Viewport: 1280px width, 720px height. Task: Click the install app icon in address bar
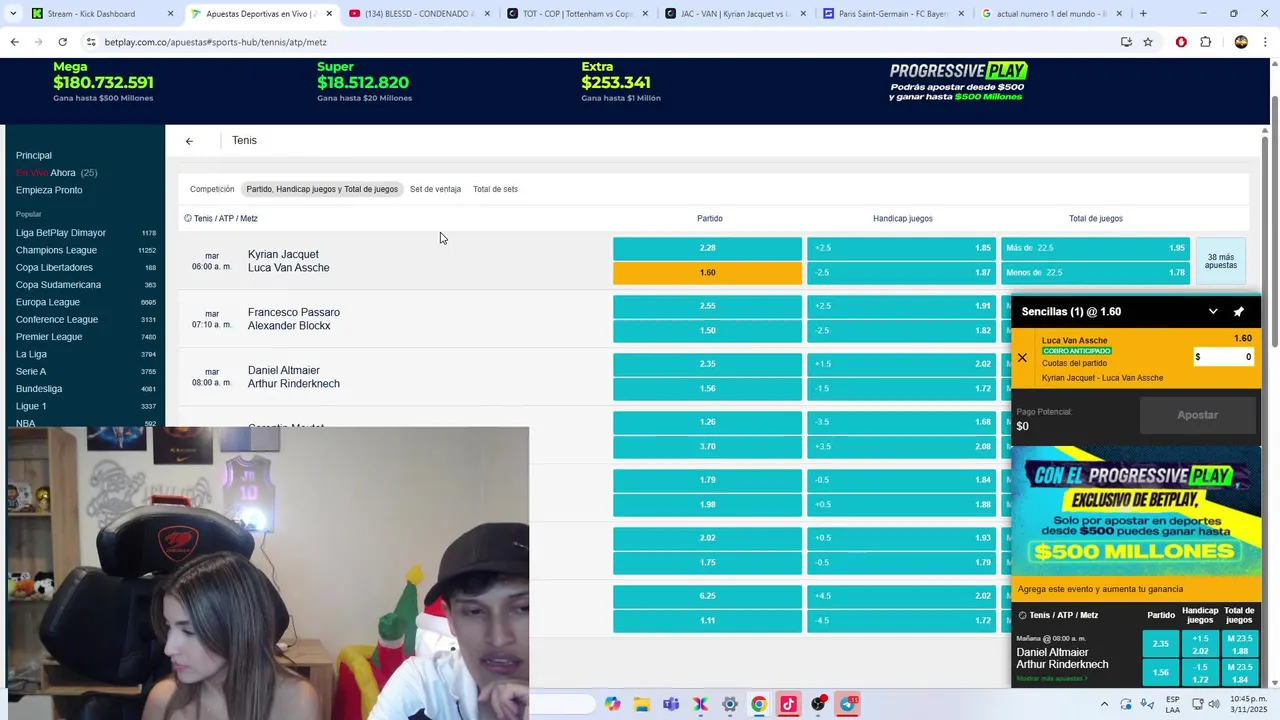click(x=1126, y=42)
